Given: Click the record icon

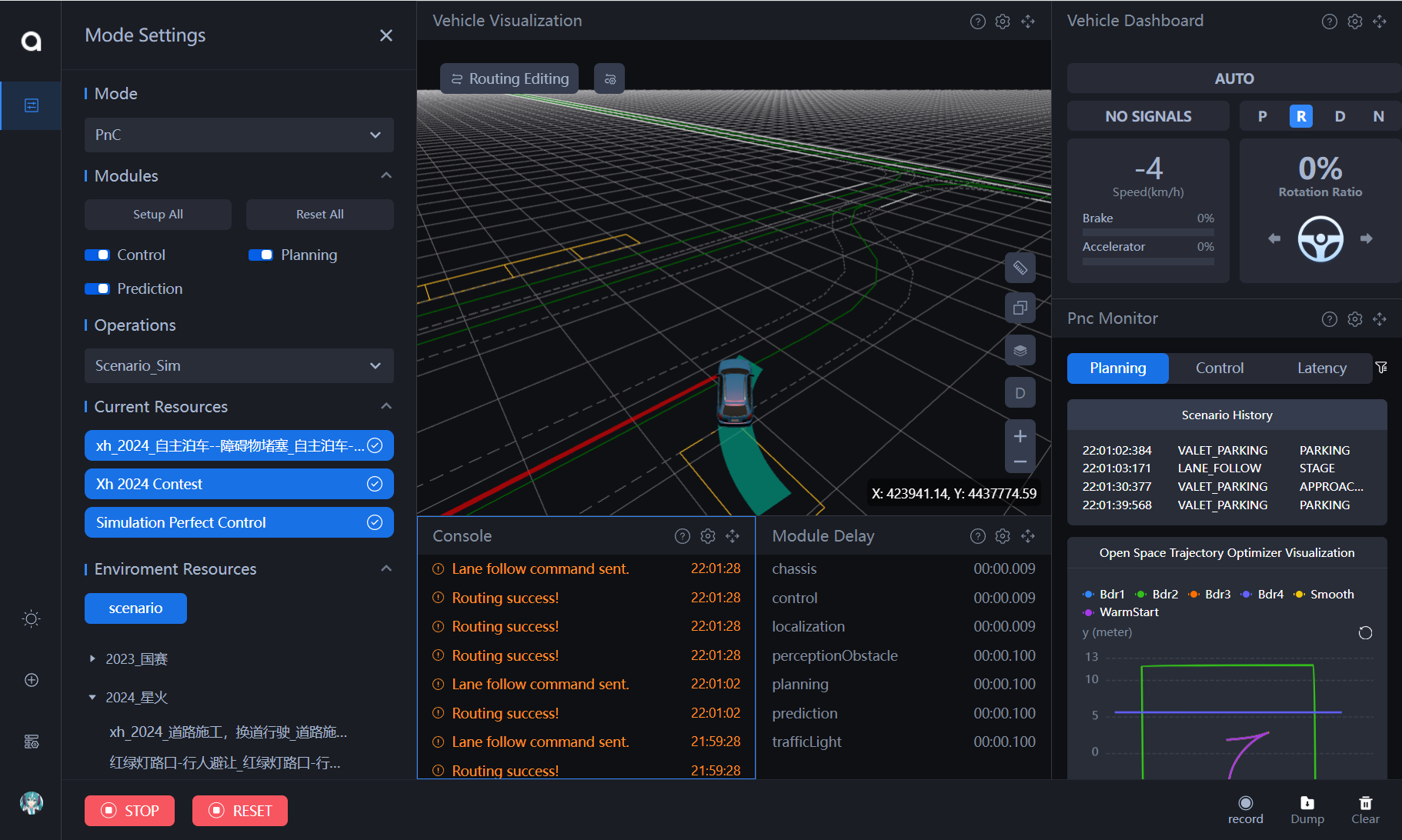Looking at the screenshot, I should click(1245, 803).
